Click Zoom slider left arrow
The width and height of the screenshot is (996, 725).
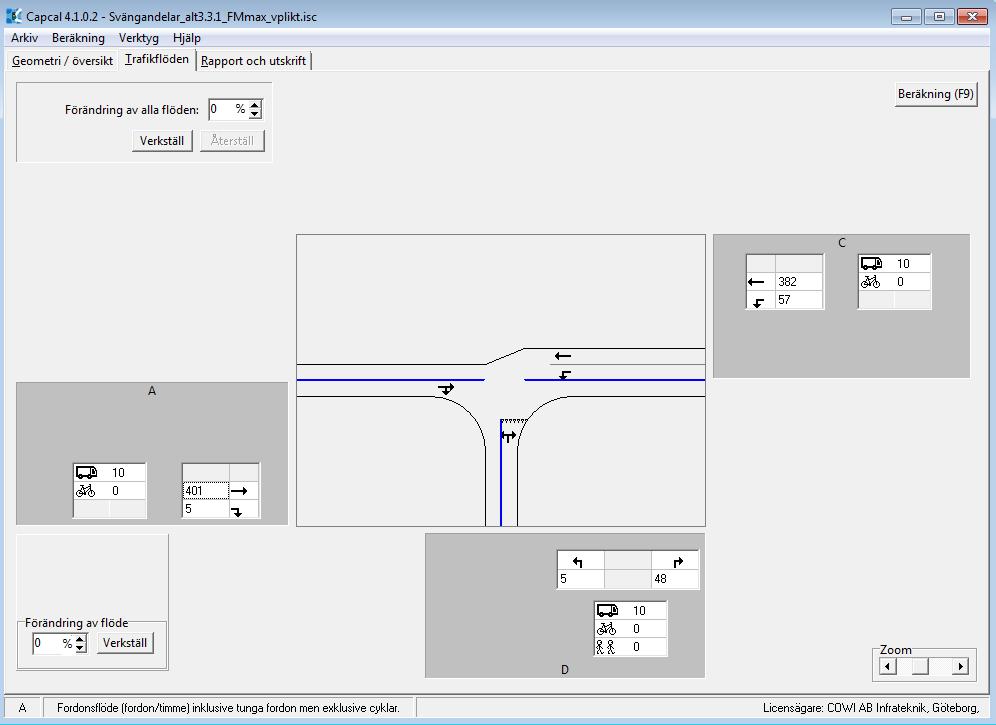pos(887,666)
